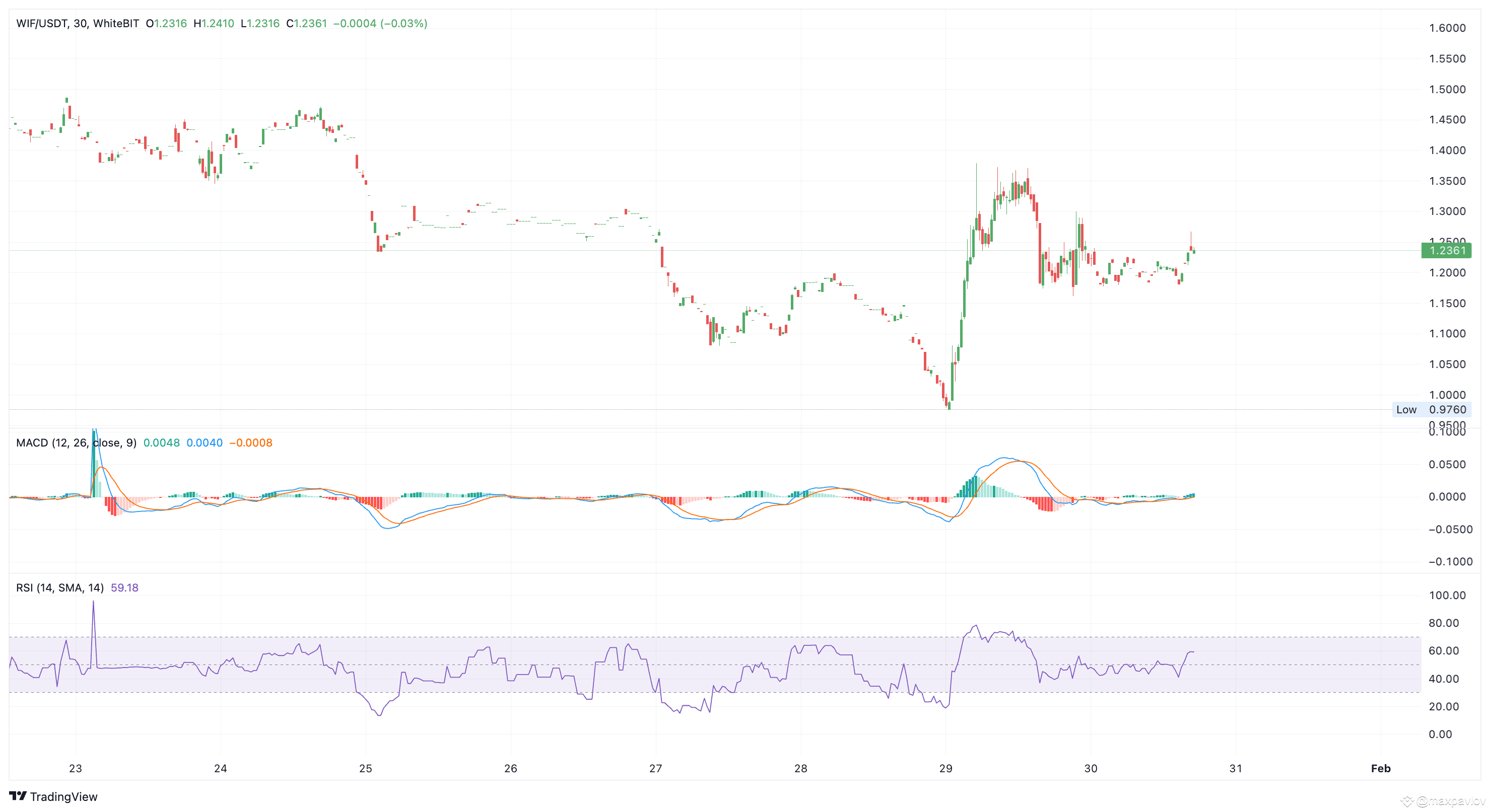Click the 60.00 RSI axis label
The height and width of the screenshot is (812, 1490).
click(1444, 651)
